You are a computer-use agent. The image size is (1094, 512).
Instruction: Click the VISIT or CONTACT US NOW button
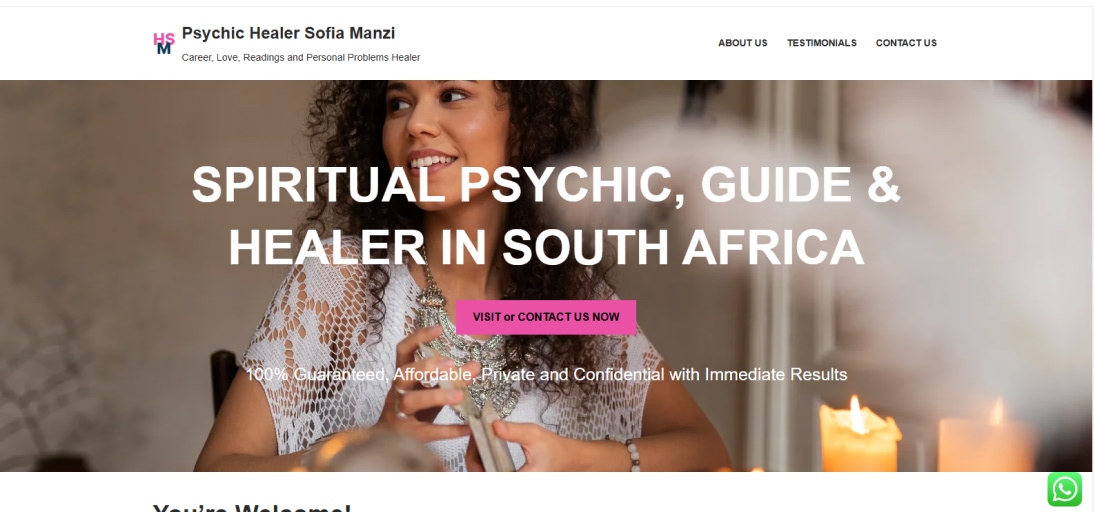[x=546, y=317]
